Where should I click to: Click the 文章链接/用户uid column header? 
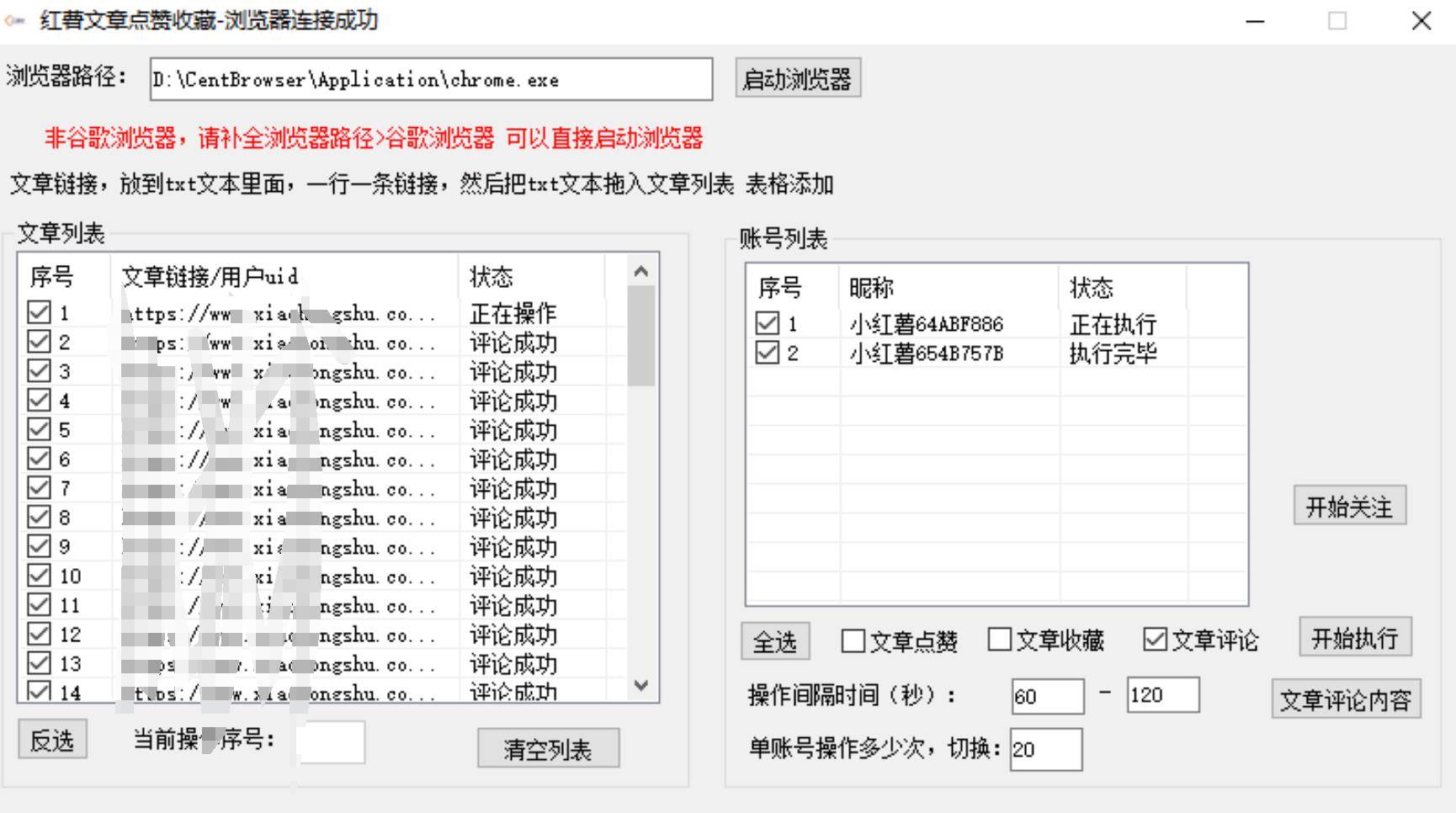(x=284, y=276)
